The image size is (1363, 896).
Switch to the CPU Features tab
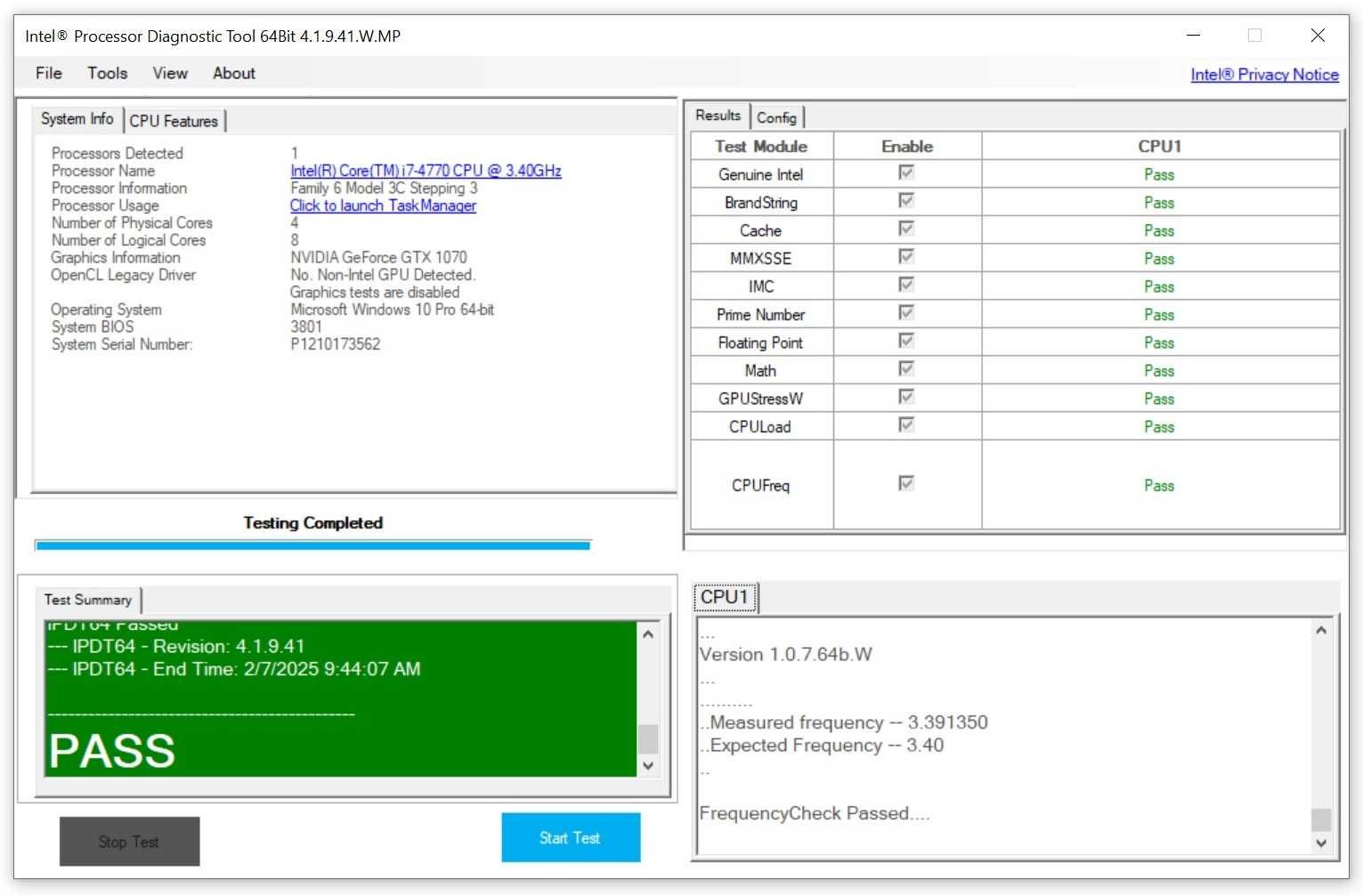tap(174, 121)
